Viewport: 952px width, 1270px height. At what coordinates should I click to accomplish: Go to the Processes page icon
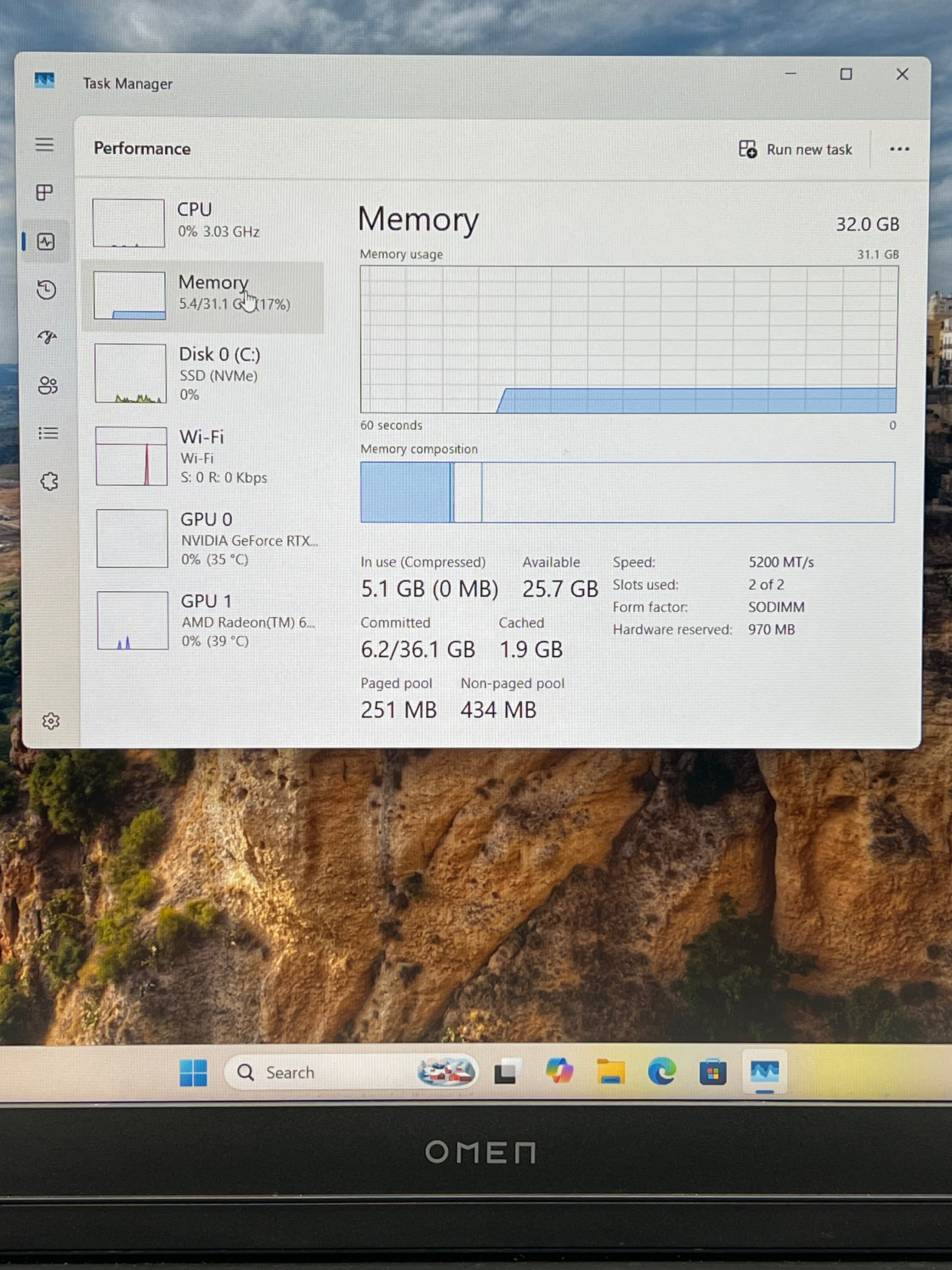[44, 192]
